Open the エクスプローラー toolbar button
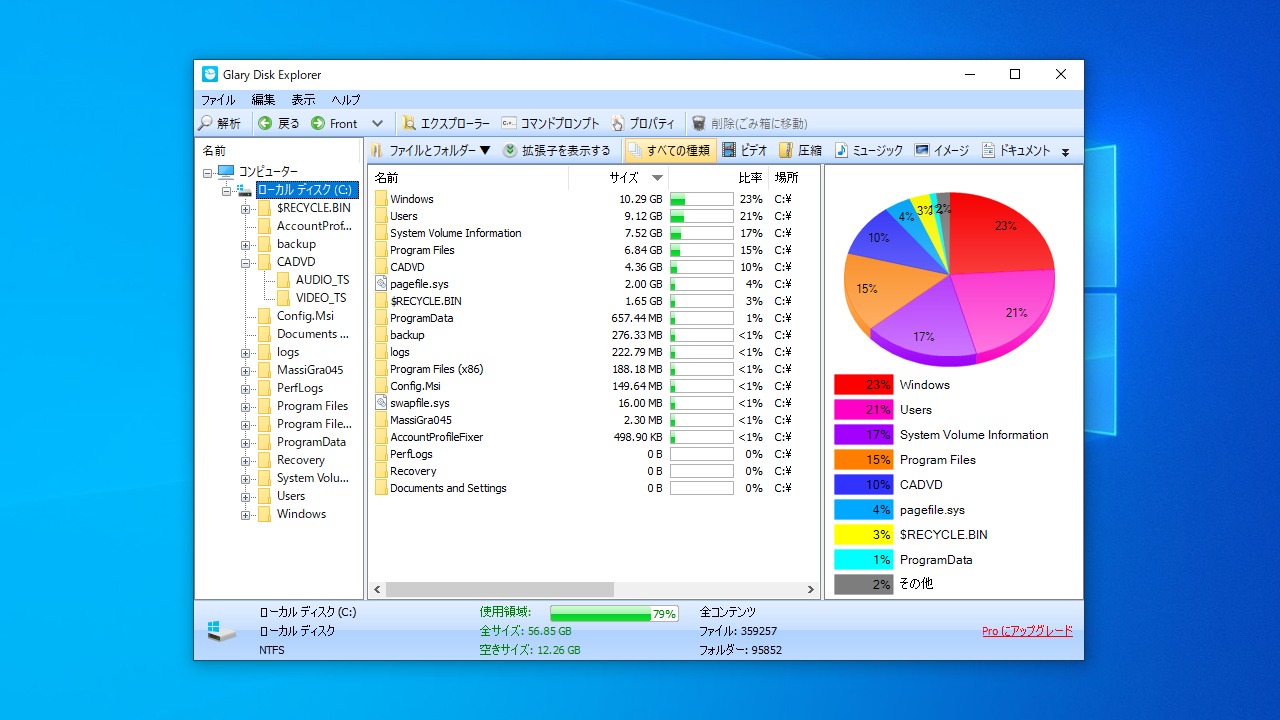1280x720 pixels. pos(446,123)
